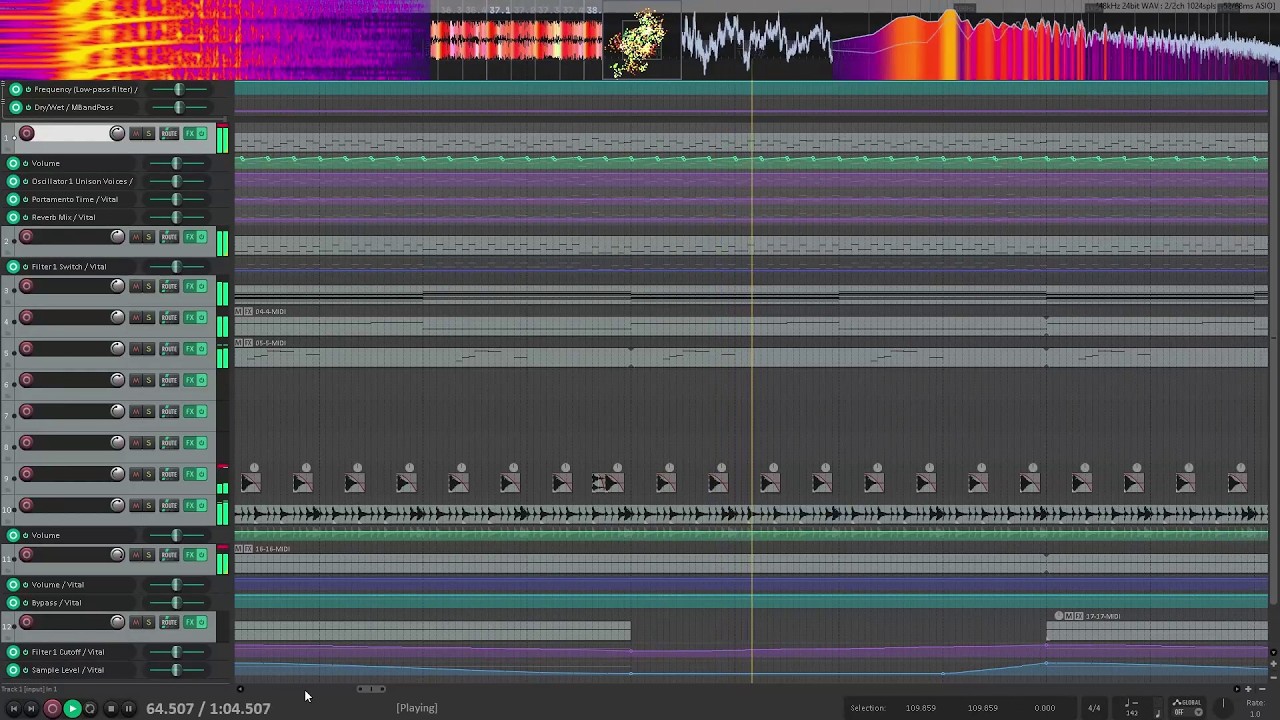The width and height of the screenshot is (1280, 720).
Task: Open the FX chain on track 10
Action: [x=189, y=505]
